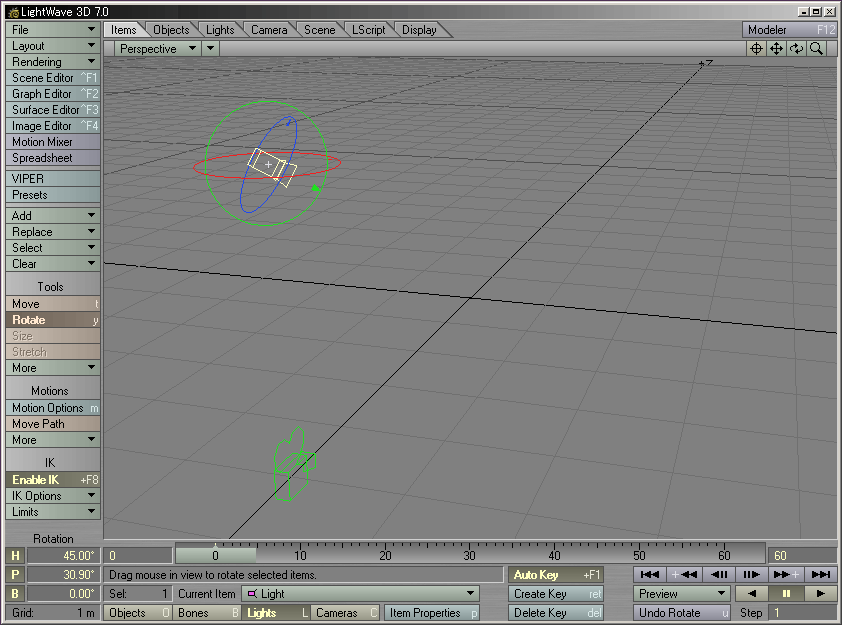Click the center item crosshair viewport icon
842x625 pixels.
[757, 49]
